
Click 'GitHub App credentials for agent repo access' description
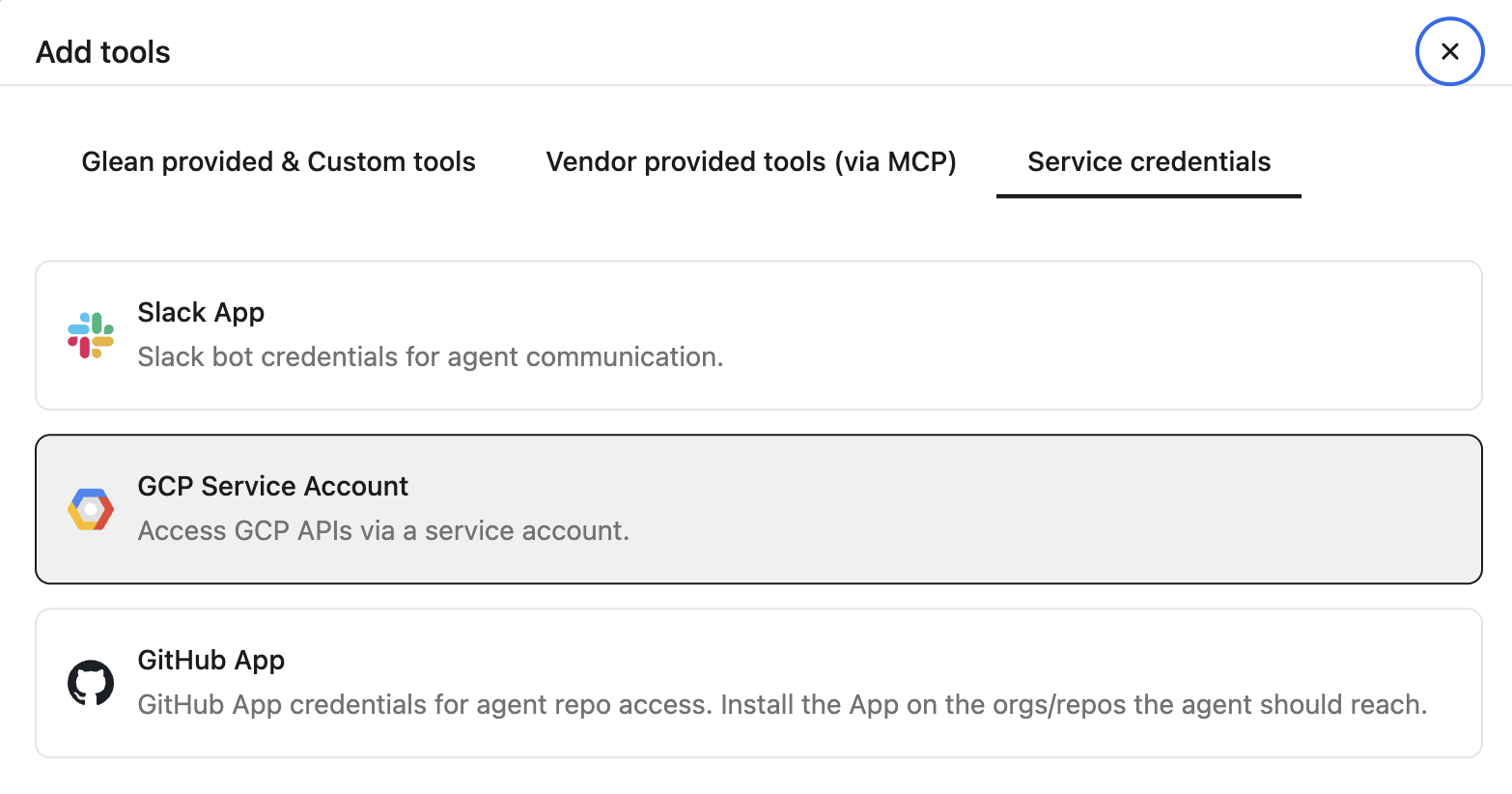(x=782, y=705)
